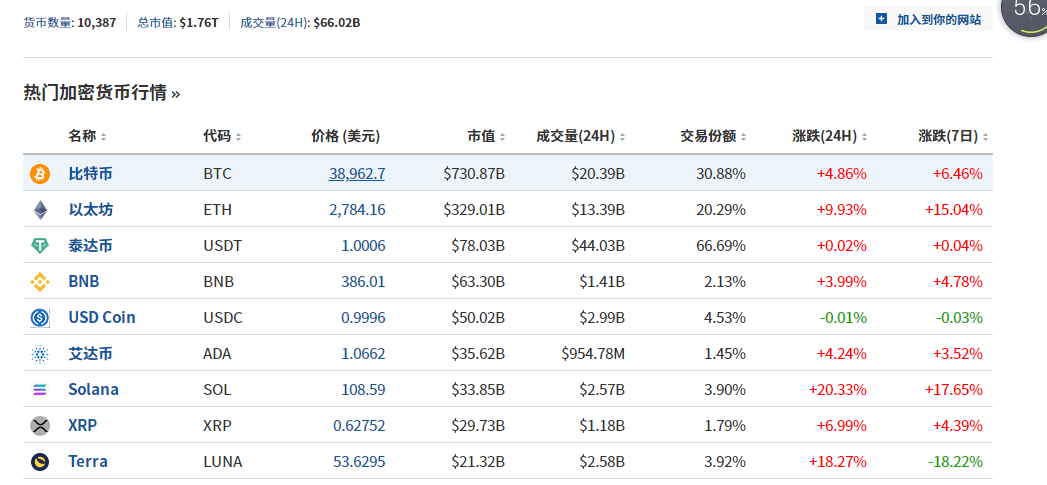Click the Cardano ADA icon
Image resolution: width=1047 pixels, height=485 pixels.
click(40, 354)
